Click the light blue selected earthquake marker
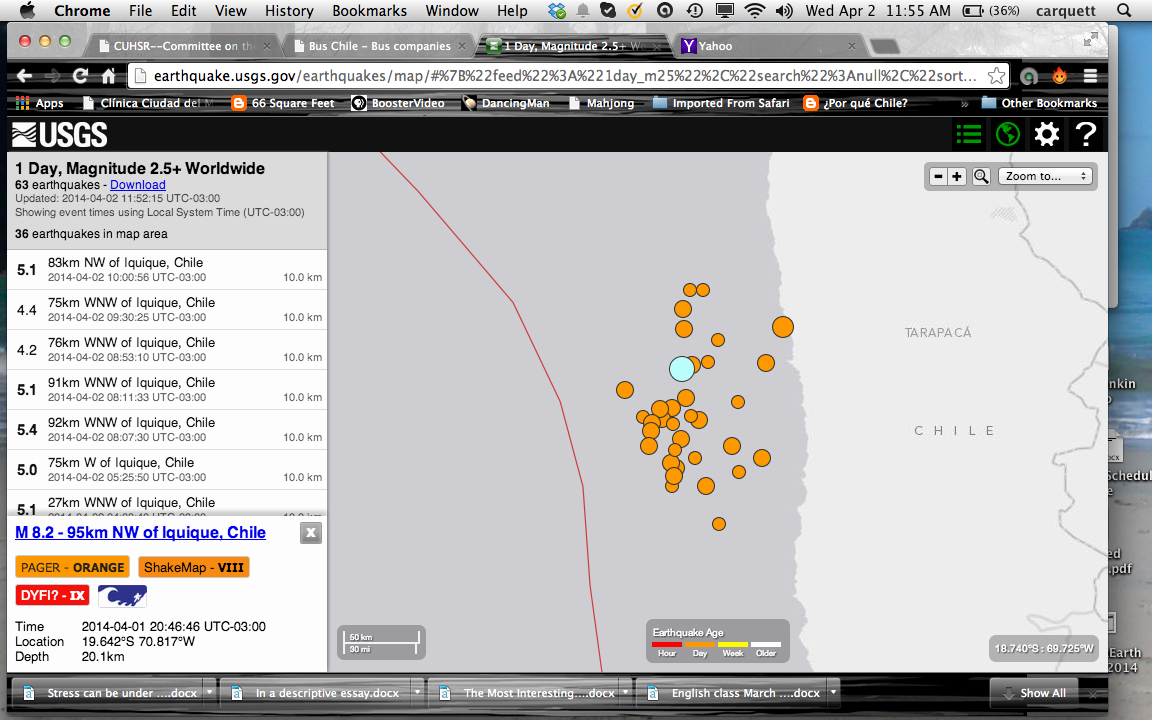The height and width of the screenshot is (720, 1152). pyautogui.click(x=682, y=369)
